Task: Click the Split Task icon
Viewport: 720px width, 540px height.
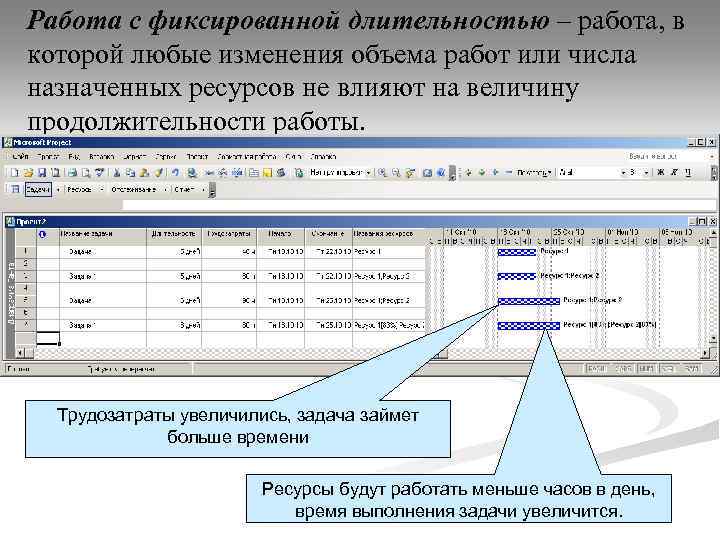Action: (237, 173)
